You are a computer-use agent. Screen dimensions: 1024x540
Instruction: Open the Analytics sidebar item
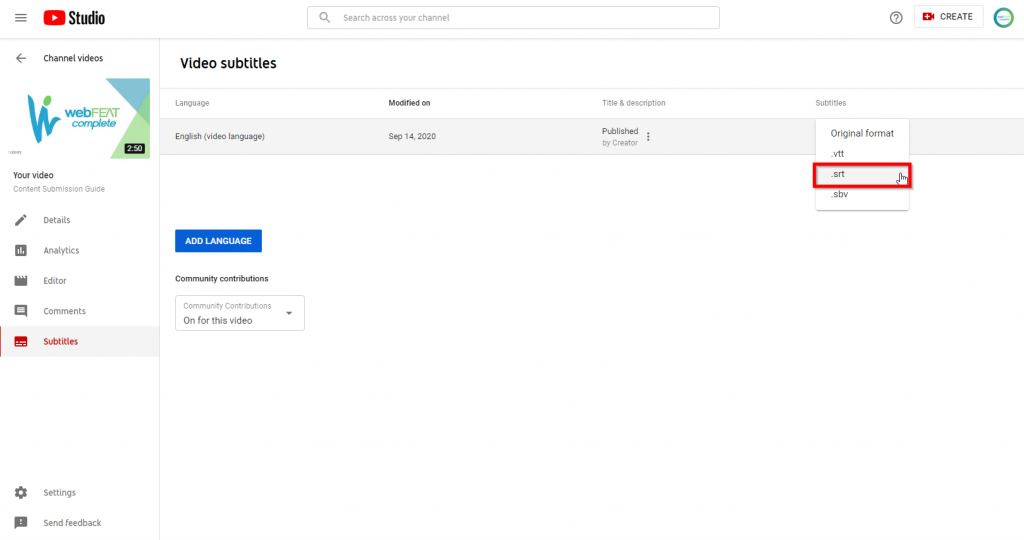coord(80,250)
